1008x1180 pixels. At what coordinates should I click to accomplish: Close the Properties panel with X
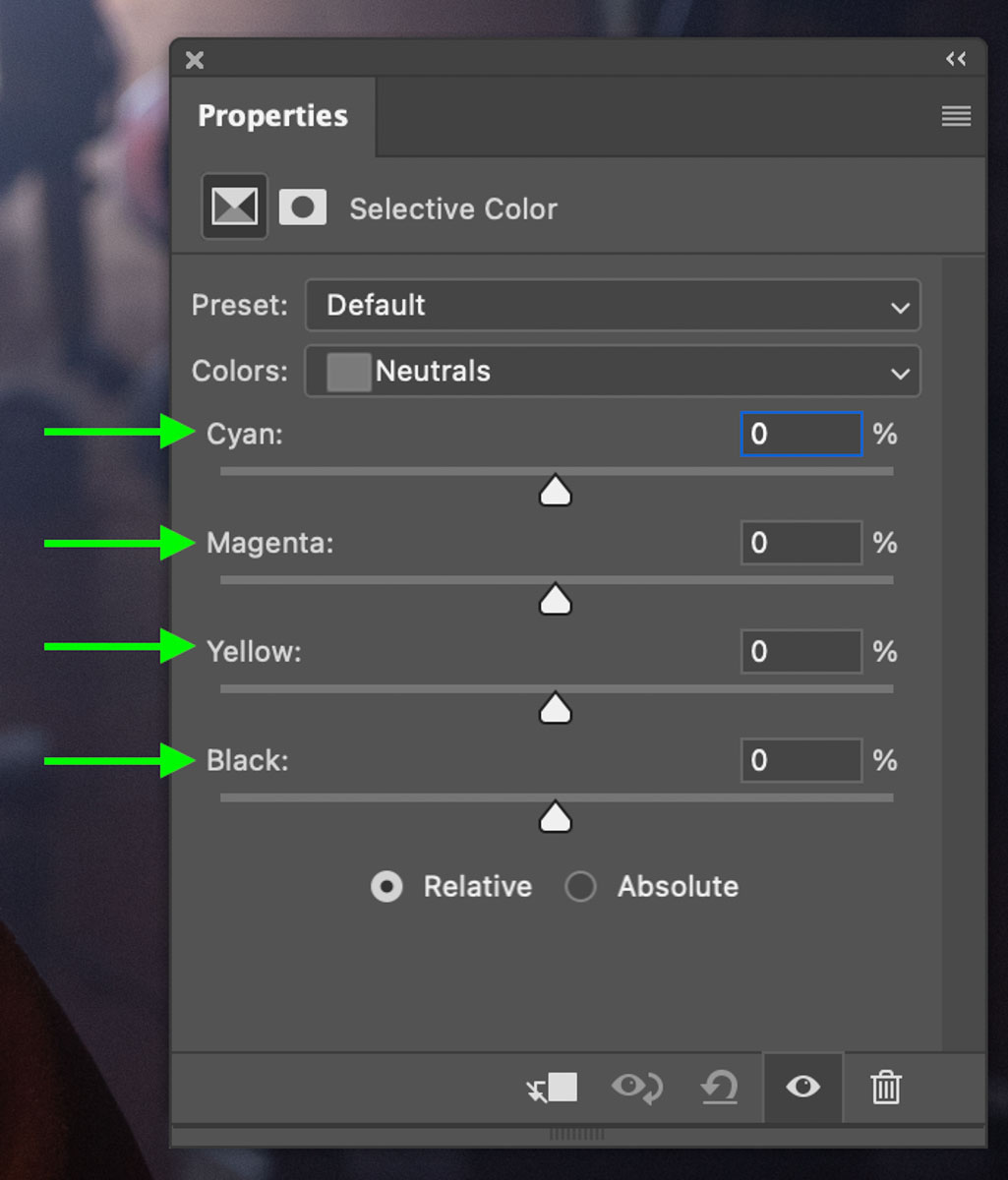click(195, 60)
